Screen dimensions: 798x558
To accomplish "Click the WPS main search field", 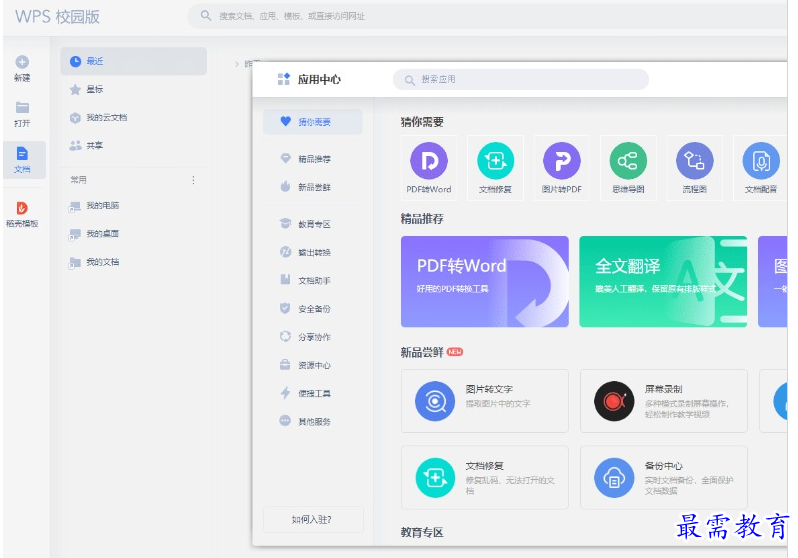I will [488, 16].
